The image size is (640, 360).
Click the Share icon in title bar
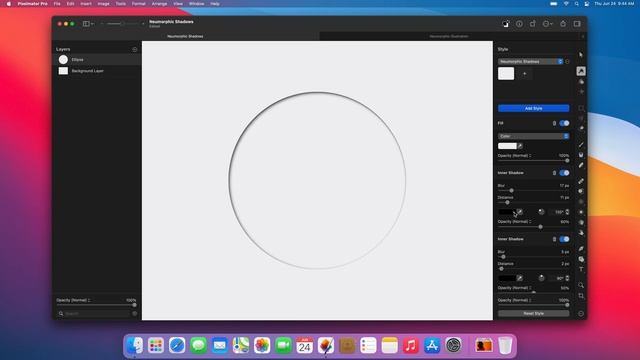point(563,24)
